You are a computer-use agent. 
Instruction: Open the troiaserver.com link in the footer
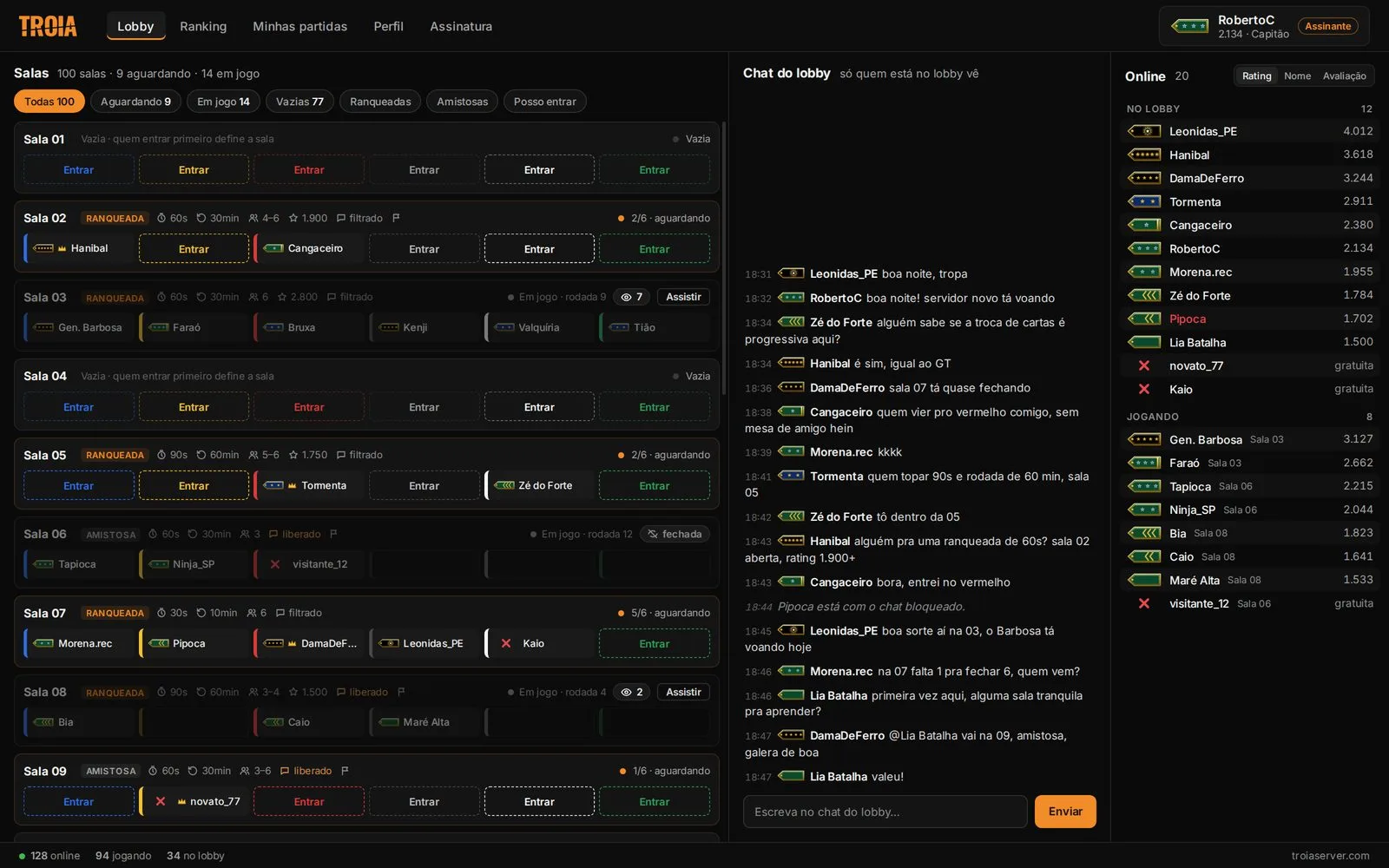pos(1330,856)
